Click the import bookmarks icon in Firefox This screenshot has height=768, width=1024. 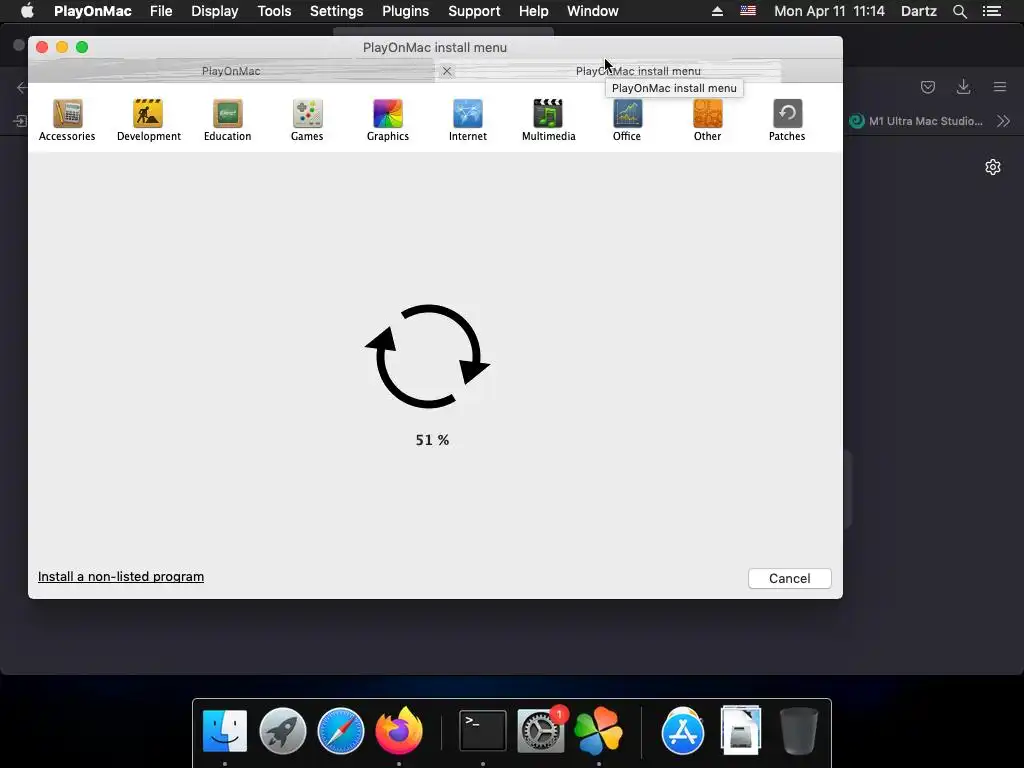(21, 121)
